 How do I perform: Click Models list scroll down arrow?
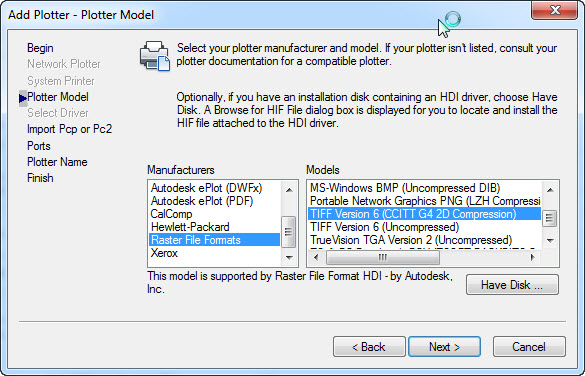(550, 241)
